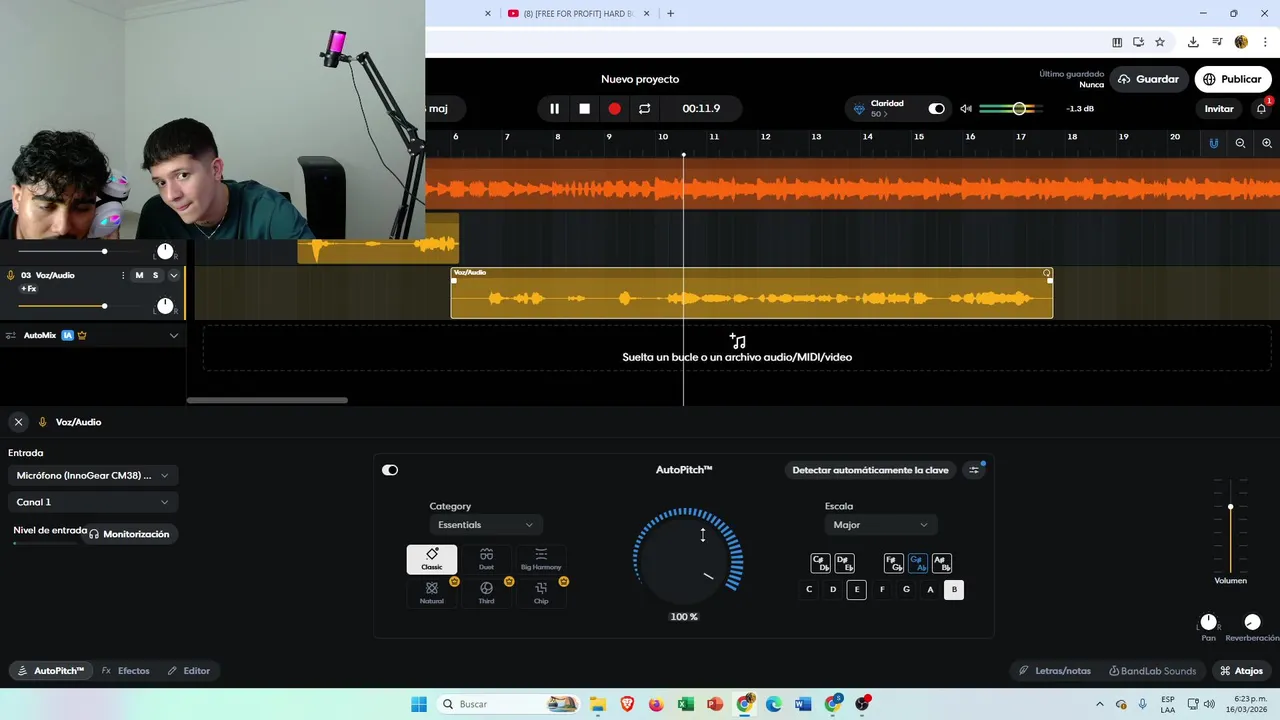
Task: Click the Guardar save button
Action: tap(1149, 79)
